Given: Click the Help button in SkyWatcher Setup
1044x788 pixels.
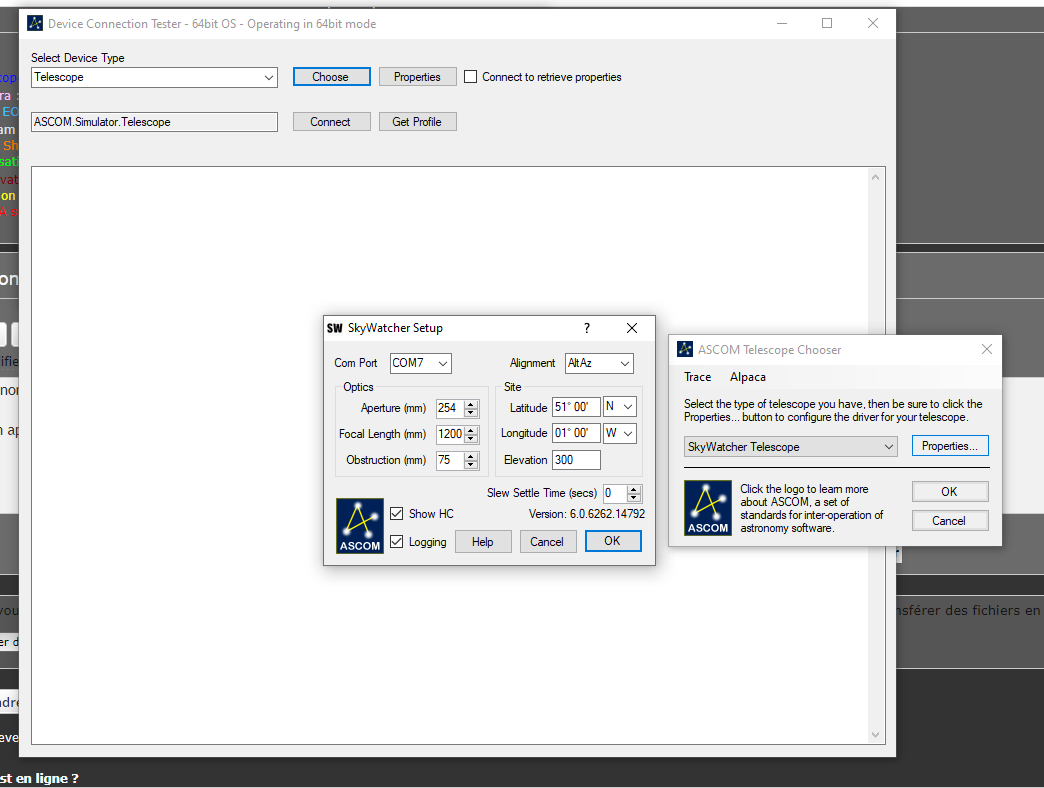Looking at the screenshot, I should [483, 542].
